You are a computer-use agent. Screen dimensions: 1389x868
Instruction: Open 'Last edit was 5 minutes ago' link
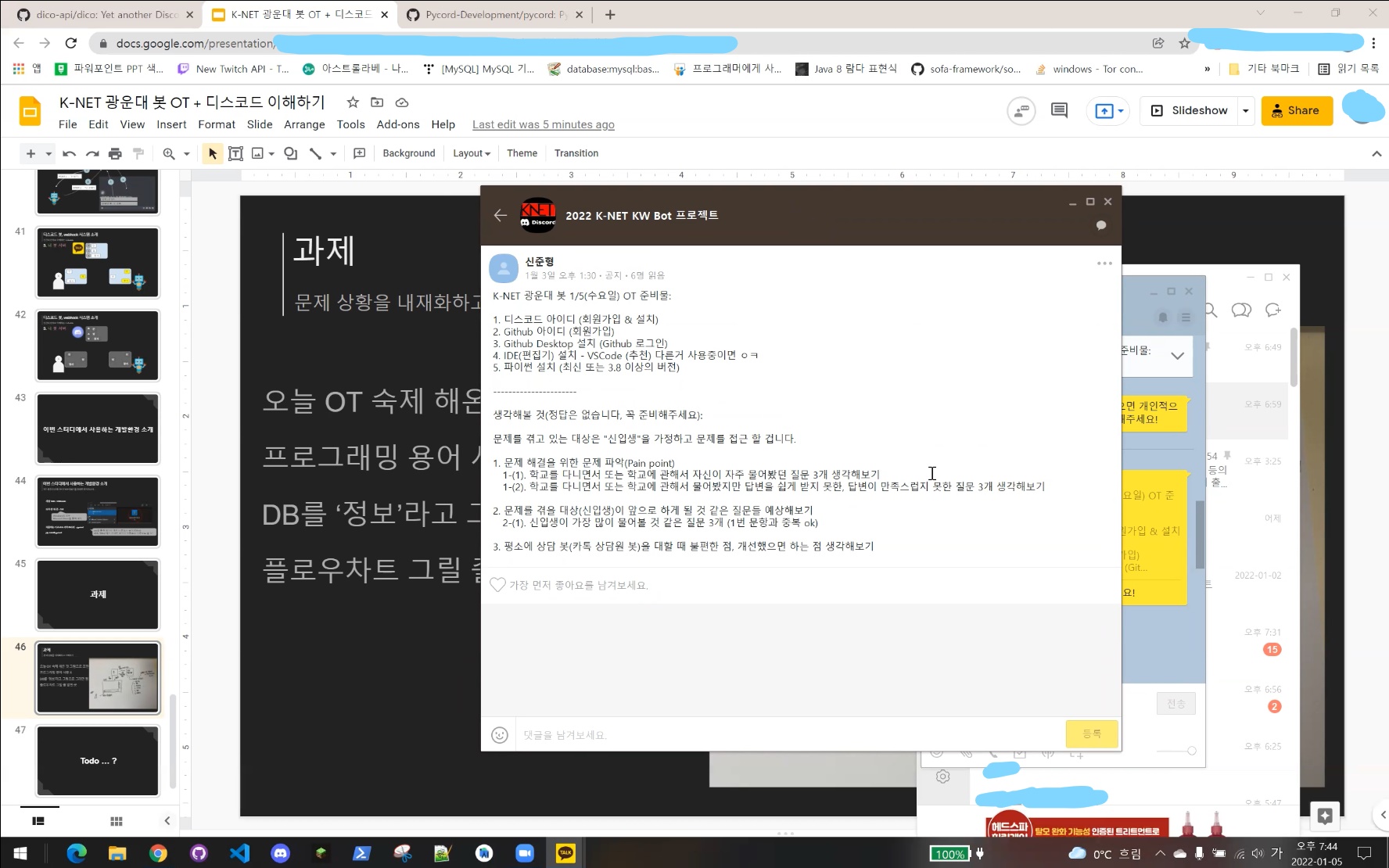point(543,125)
